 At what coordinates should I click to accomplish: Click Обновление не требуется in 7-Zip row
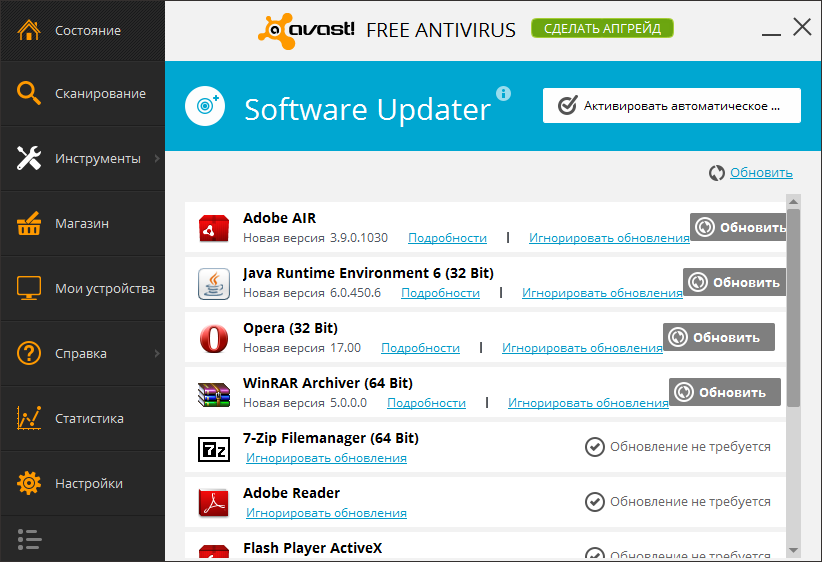[x=690, y=447]
